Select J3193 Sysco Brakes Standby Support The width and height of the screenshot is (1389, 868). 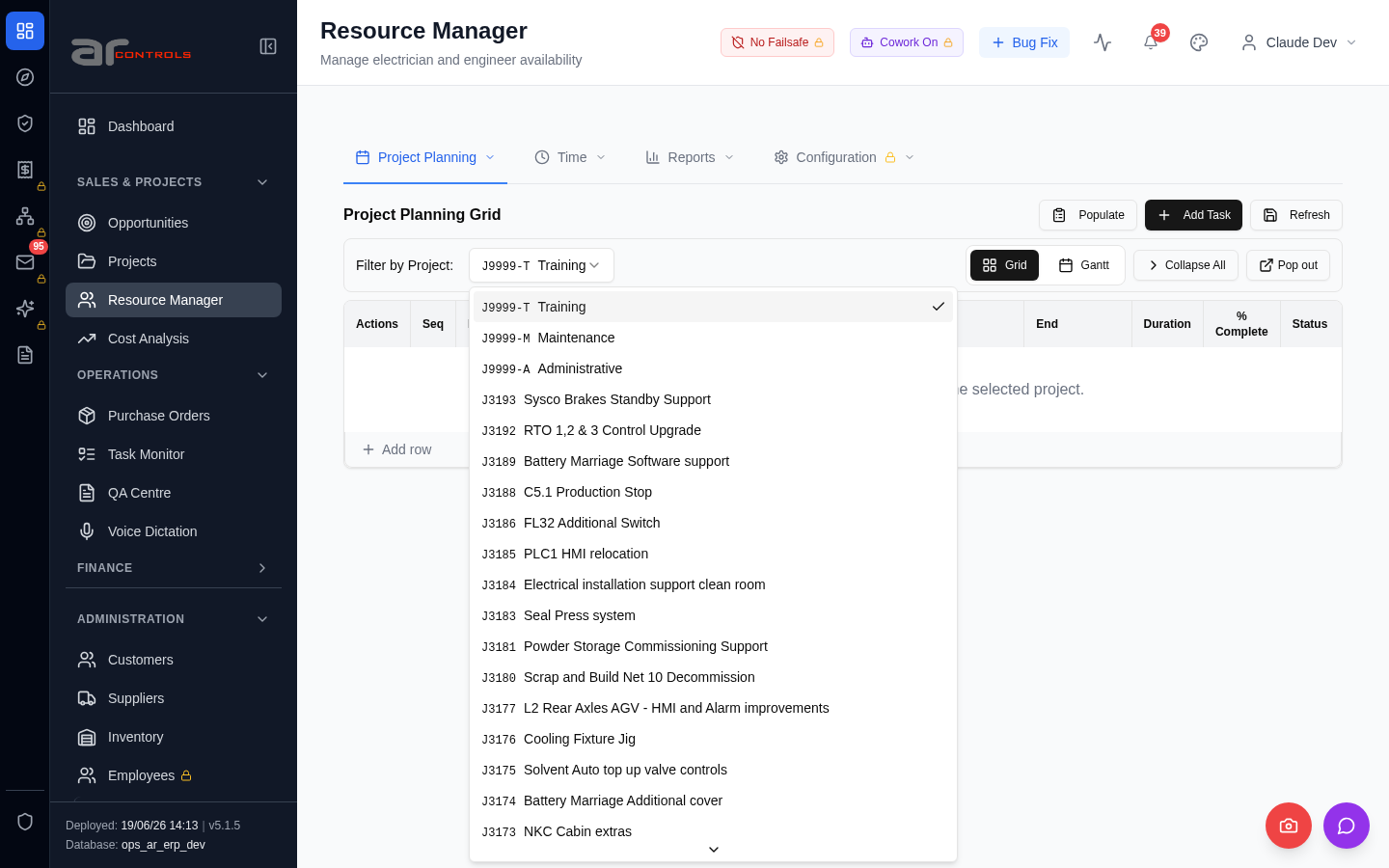coord(713,399)
